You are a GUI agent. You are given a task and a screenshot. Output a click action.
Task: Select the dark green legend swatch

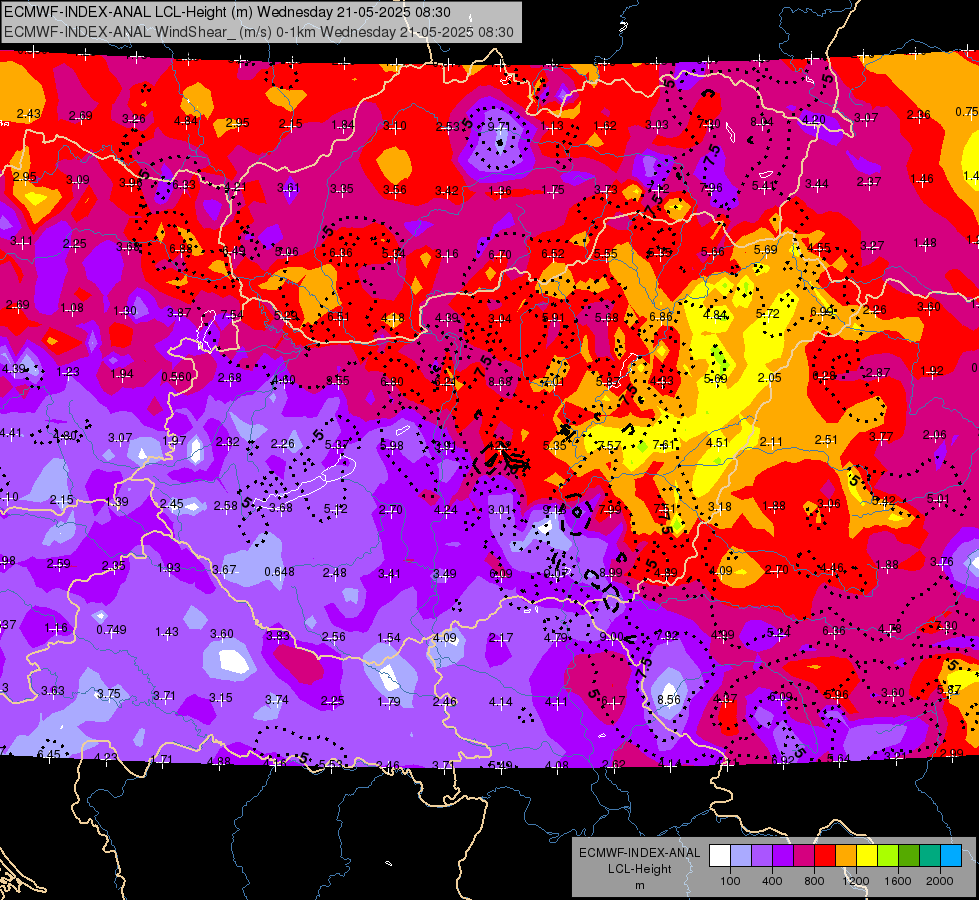(x=909, y=856)
